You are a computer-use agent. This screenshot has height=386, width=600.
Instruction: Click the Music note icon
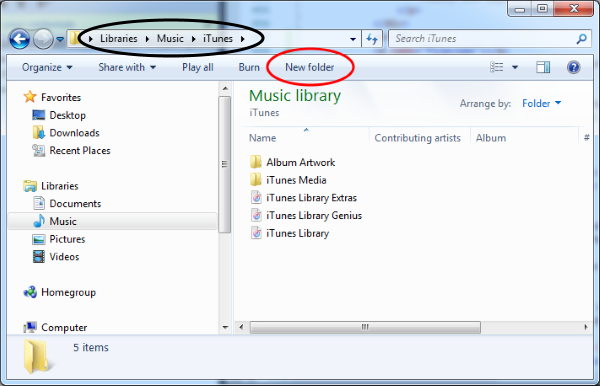[39, 221]
